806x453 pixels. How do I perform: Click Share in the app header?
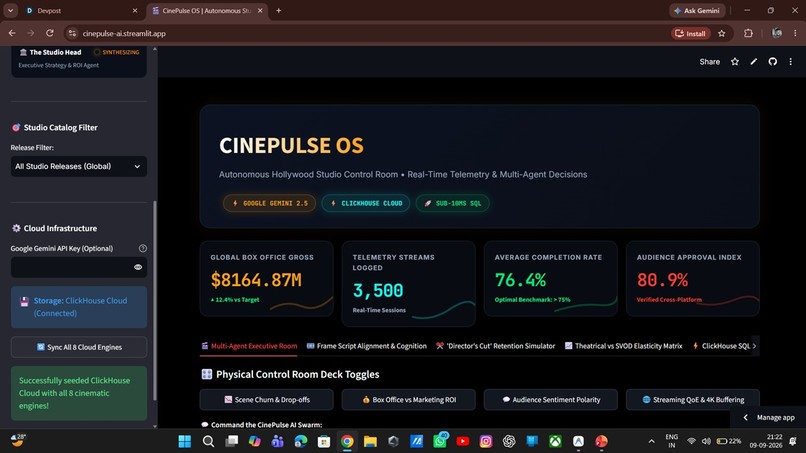click(x=709, y=62)
